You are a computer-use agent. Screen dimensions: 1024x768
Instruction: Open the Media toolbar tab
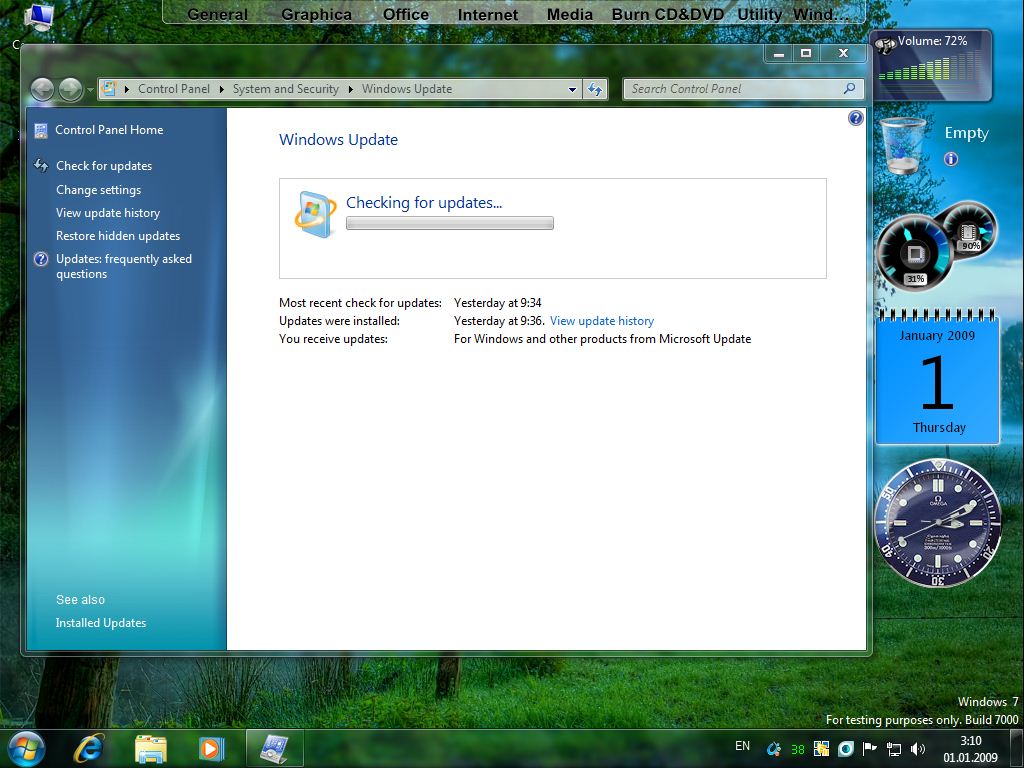(569, 14)
